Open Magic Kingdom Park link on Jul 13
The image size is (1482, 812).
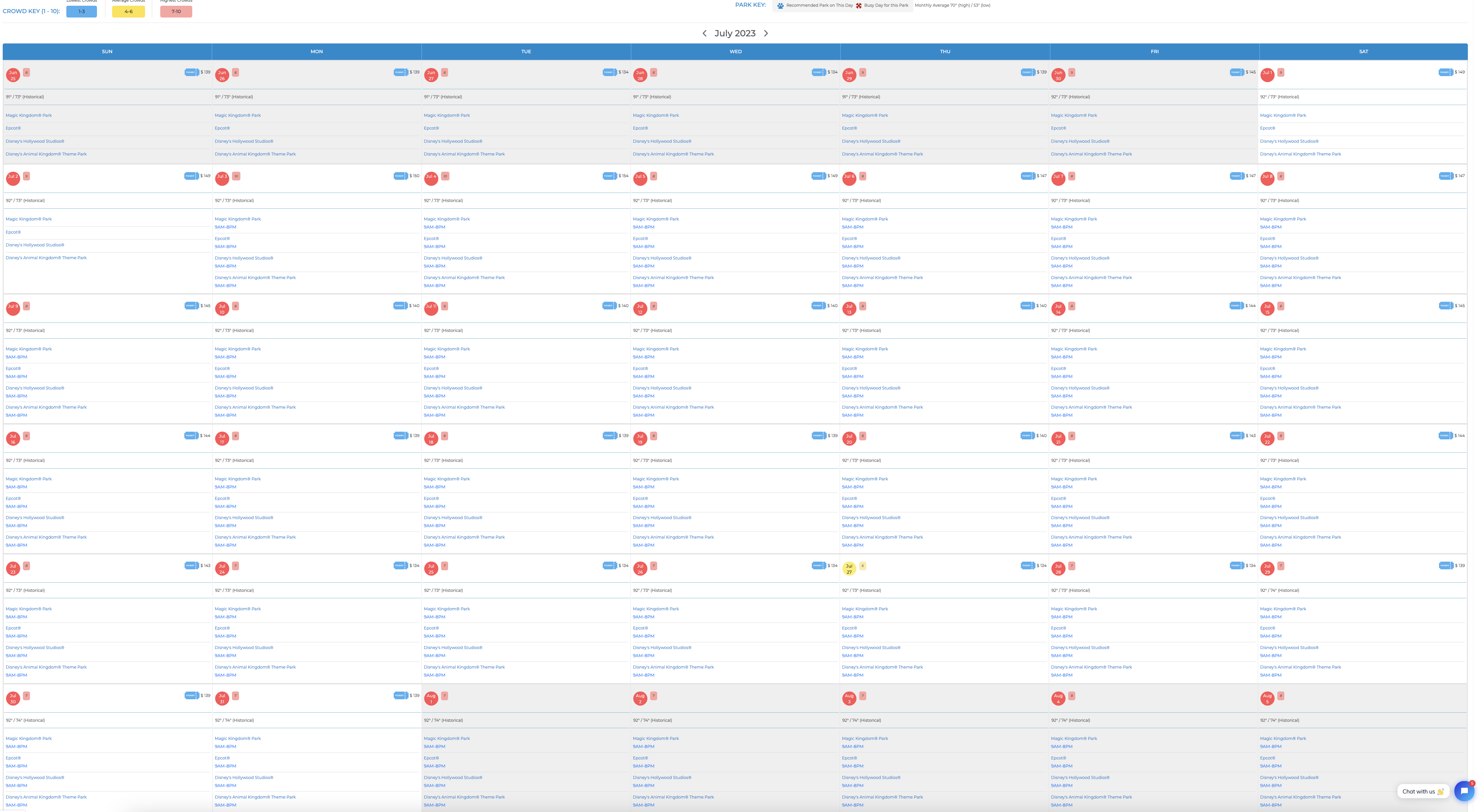coord(865,349)
